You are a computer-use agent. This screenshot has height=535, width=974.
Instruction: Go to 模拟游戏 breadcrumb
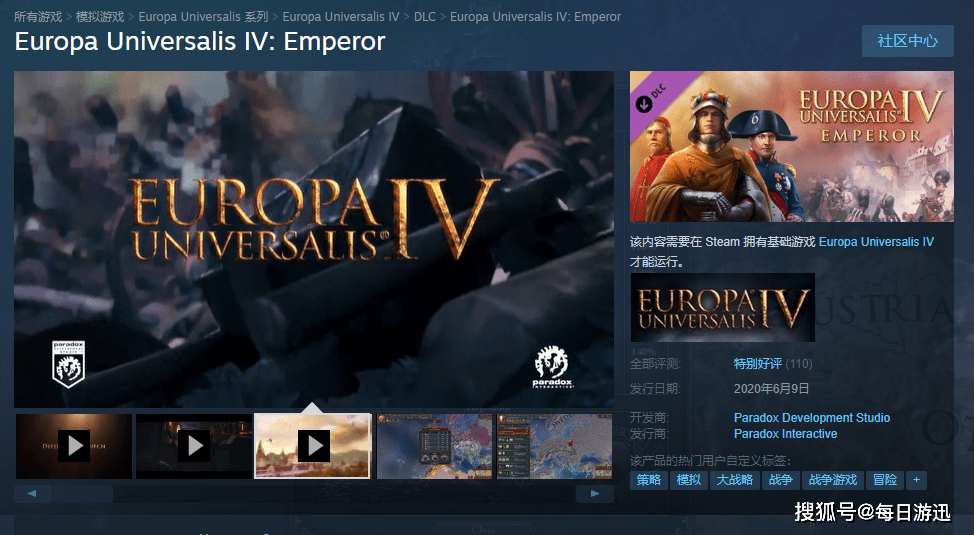[100, 17]
